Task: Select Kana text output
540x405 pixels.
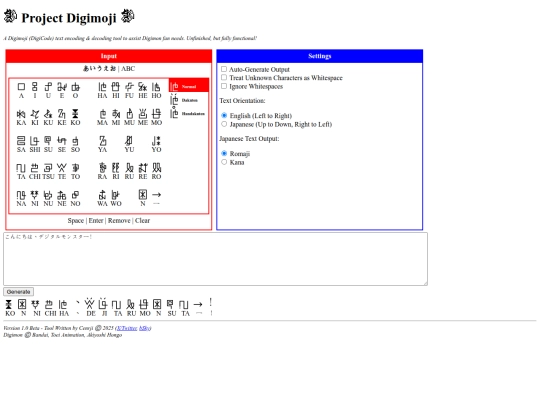Action: tap(224, 162)
